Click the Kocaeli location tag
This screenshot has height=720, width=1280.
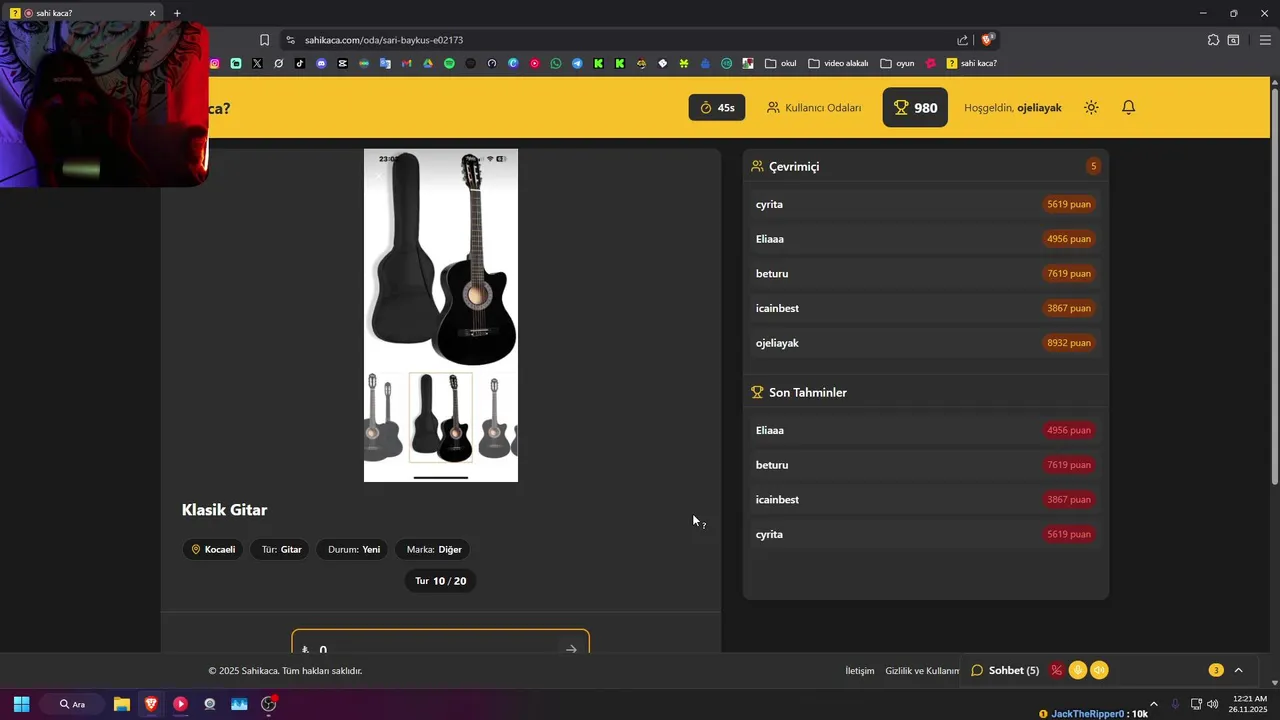click(213, 549)
